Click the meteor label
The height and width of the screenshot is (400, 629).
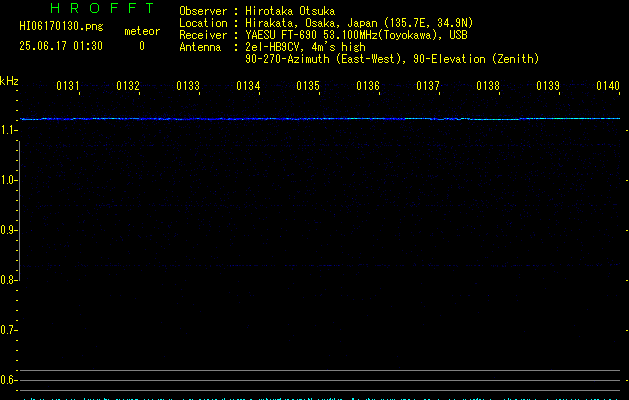pyautogui.click(x=142, y=31)
